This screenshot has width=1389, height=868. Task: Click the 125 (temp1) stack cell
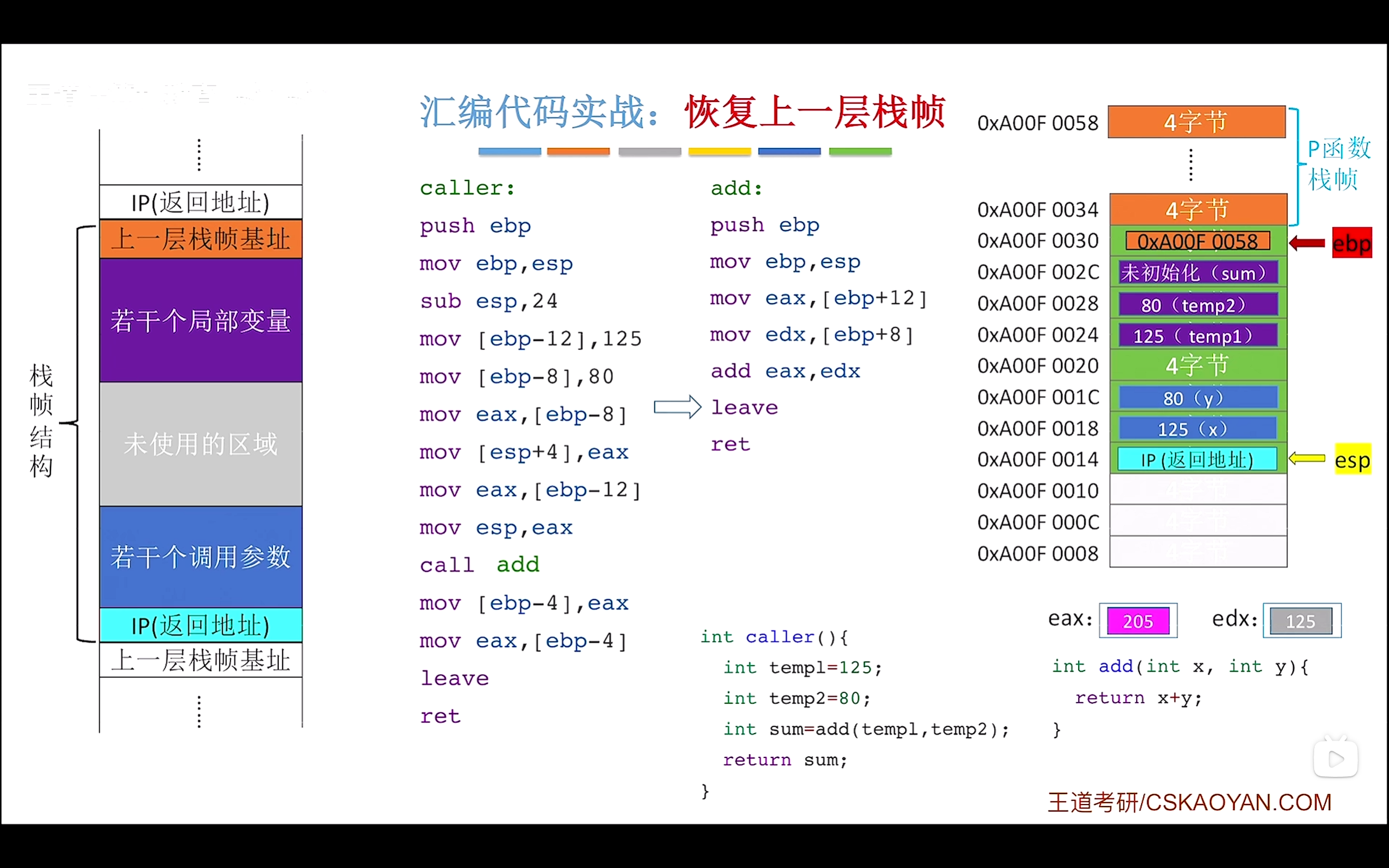click(x=1197, y=335)
